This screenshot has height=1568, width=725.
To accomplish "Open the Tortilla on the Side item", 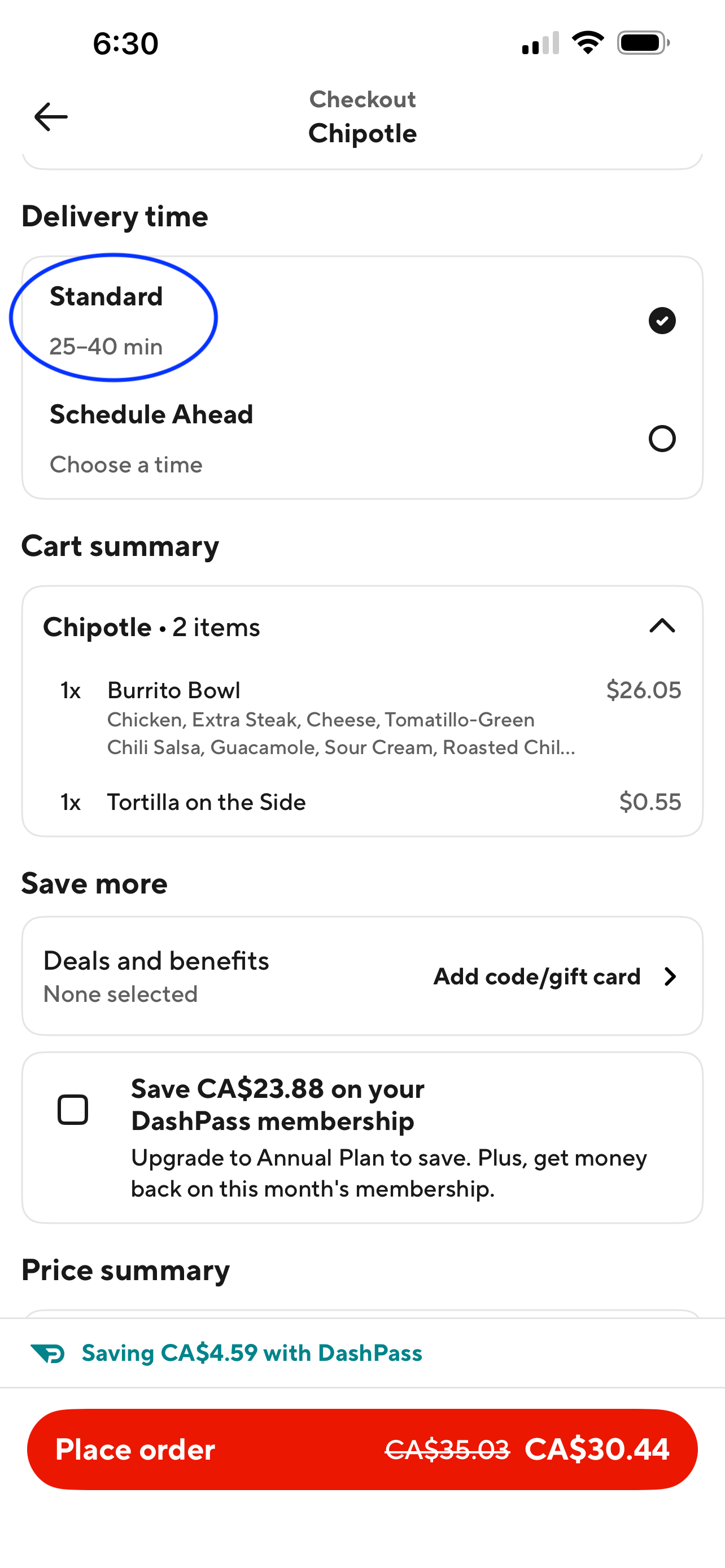I will click(x=206, y=802).
